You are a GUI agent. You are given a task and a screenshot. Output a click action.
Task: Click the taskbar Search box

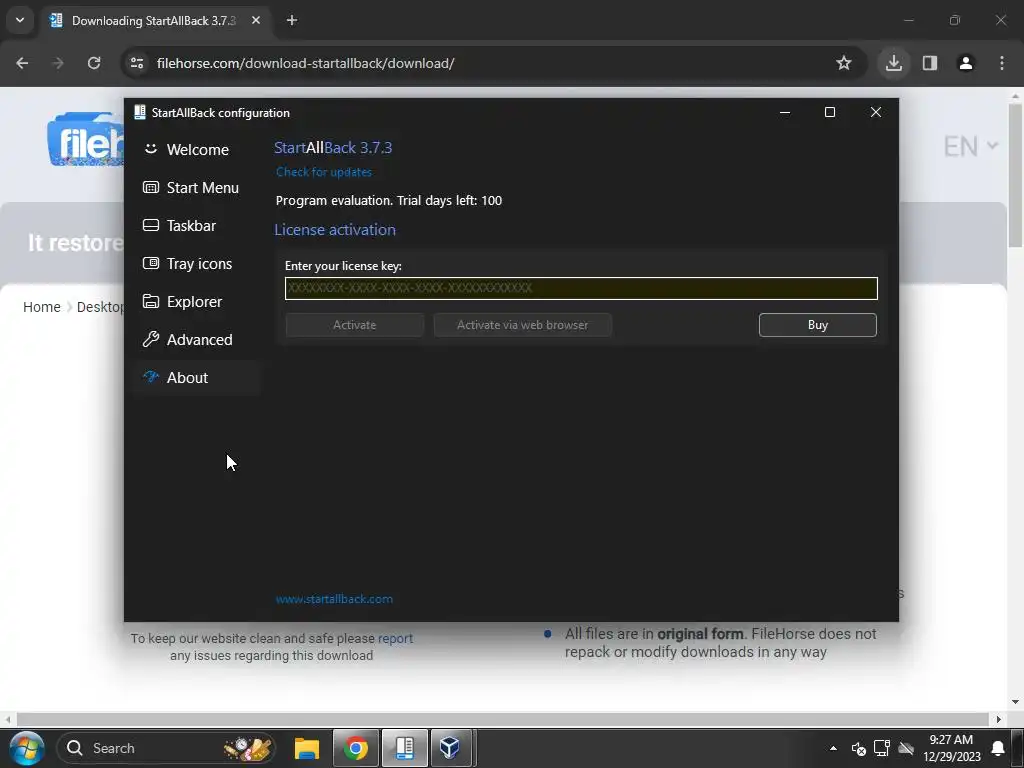click(x=166, y=748)
